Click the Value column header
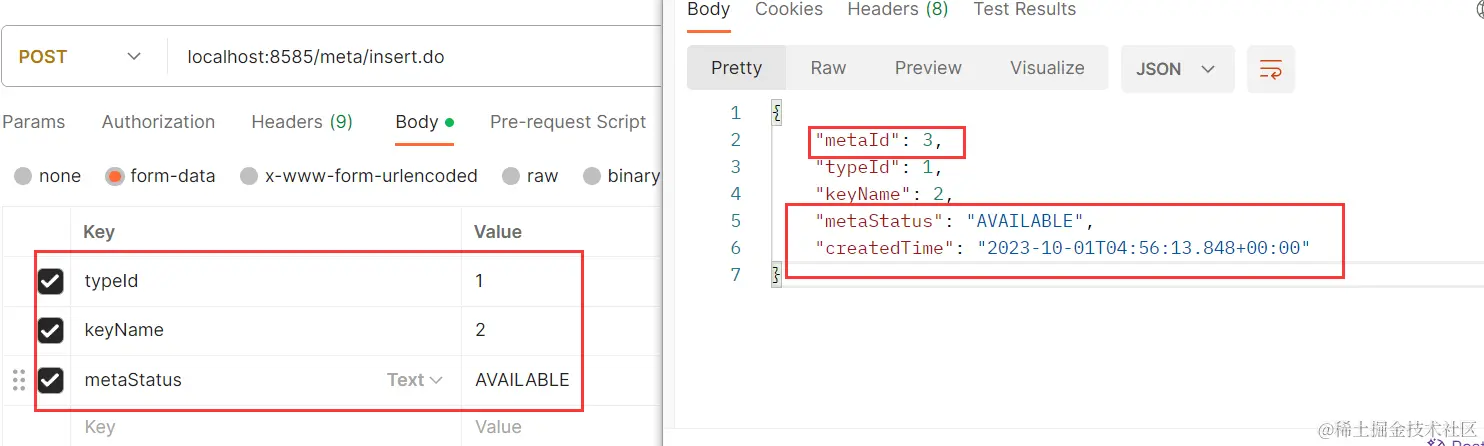The width and height of the screenshot is (1484, 446). click(498, 232)
